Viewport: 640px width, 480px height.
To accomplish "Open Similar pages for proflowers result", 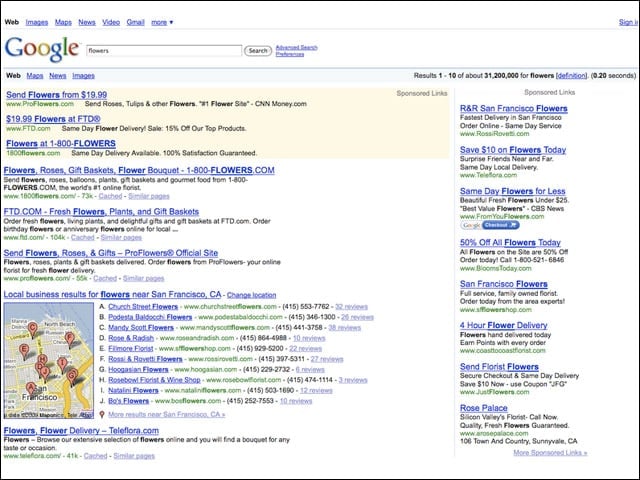I will (143, 278).
